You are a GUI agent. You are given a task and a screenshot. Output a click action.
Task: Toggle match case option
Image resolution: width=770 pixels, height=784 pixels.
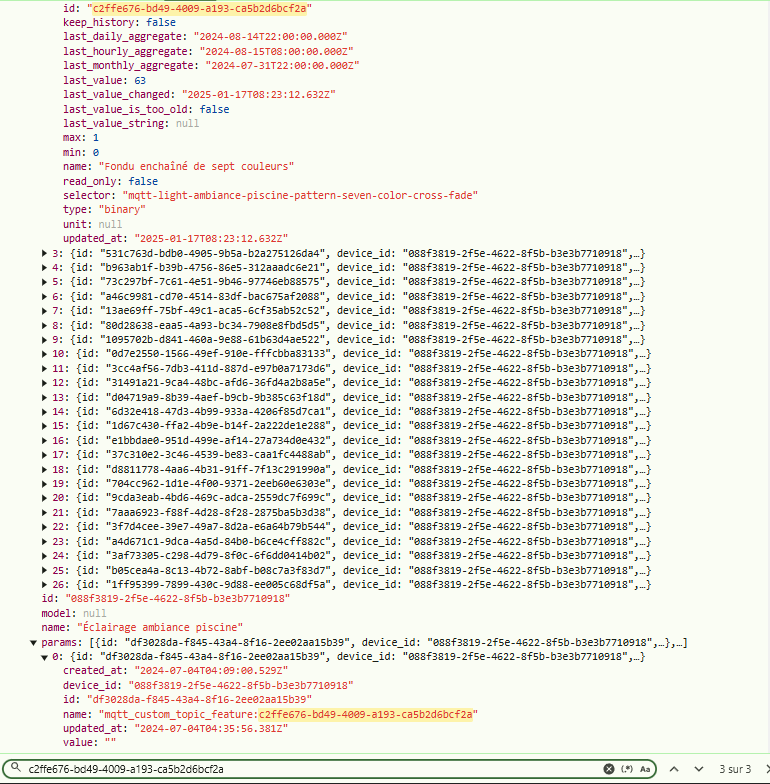(645, 769)
